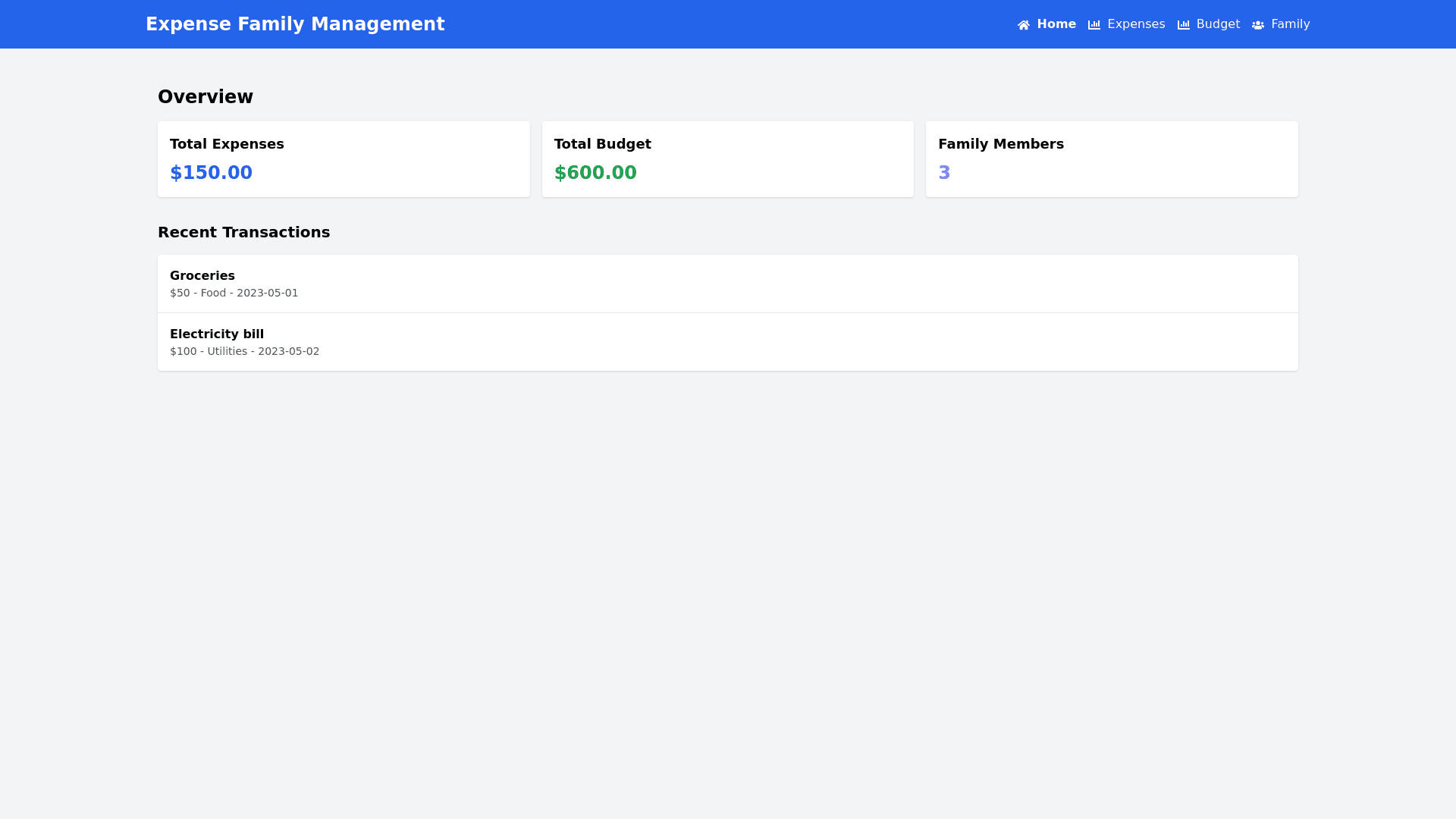Viewport: 1456px width, 819px height.
Task: Open the Budget section from the navbar
Action: pos(1217,24)
